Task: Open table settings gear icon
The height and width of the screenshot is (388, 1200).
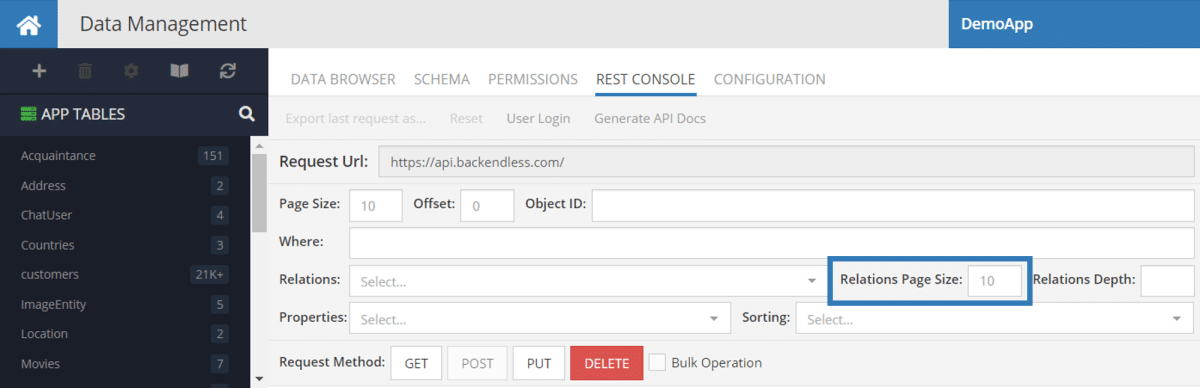Action: point(132,71)
